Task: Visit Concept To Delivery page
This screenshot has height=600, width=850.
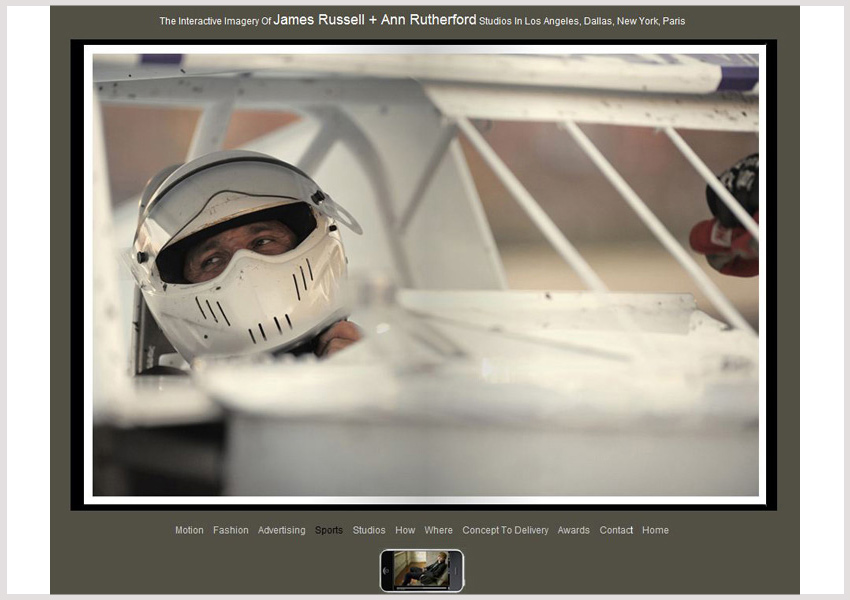Action: 505,530
